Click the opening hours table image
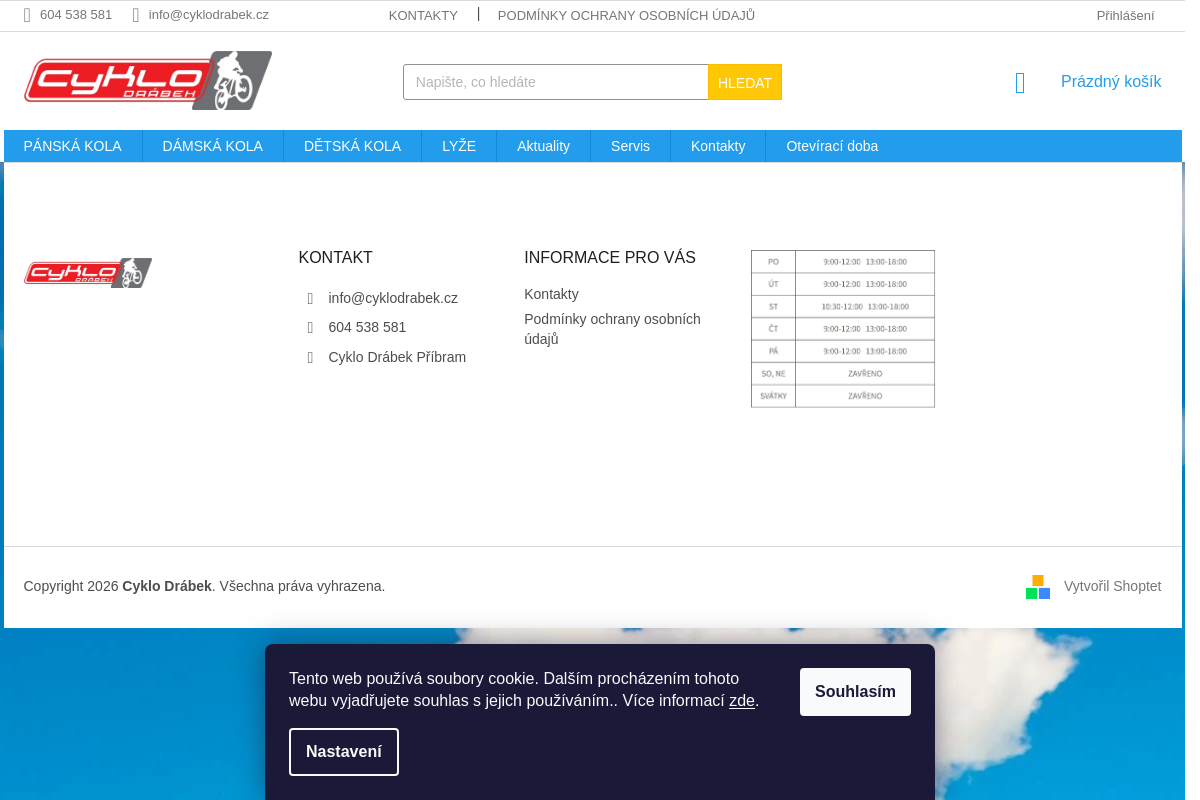 843,329
